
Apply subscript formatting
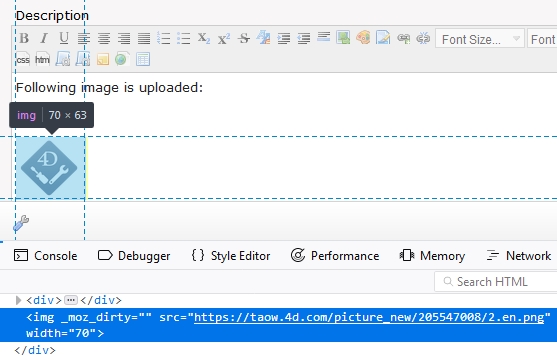[x=204, y=38]
